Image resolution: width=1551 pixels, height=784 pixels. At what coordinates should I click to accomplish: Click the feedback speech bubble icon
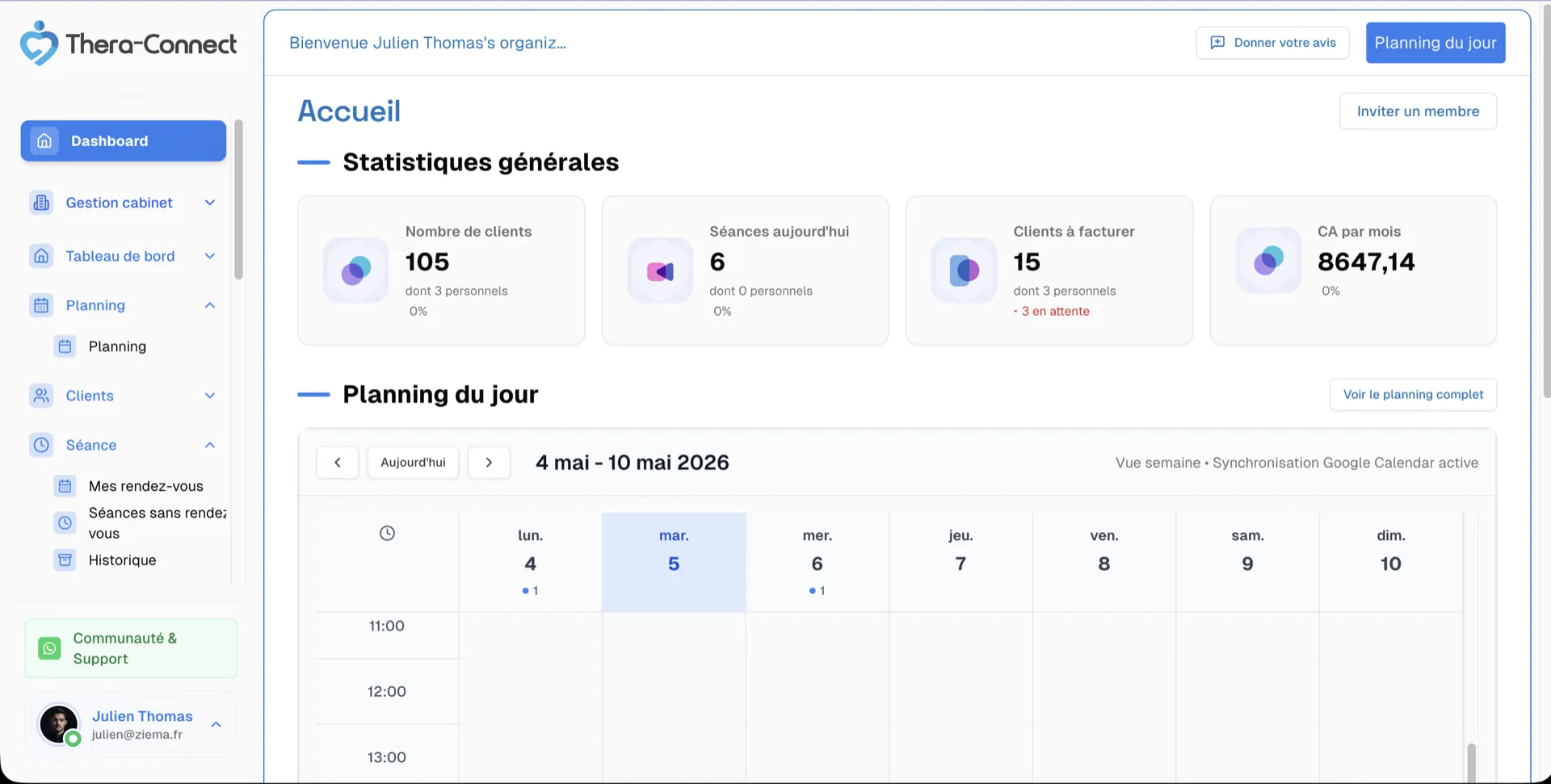click(x=1217, y=43)
